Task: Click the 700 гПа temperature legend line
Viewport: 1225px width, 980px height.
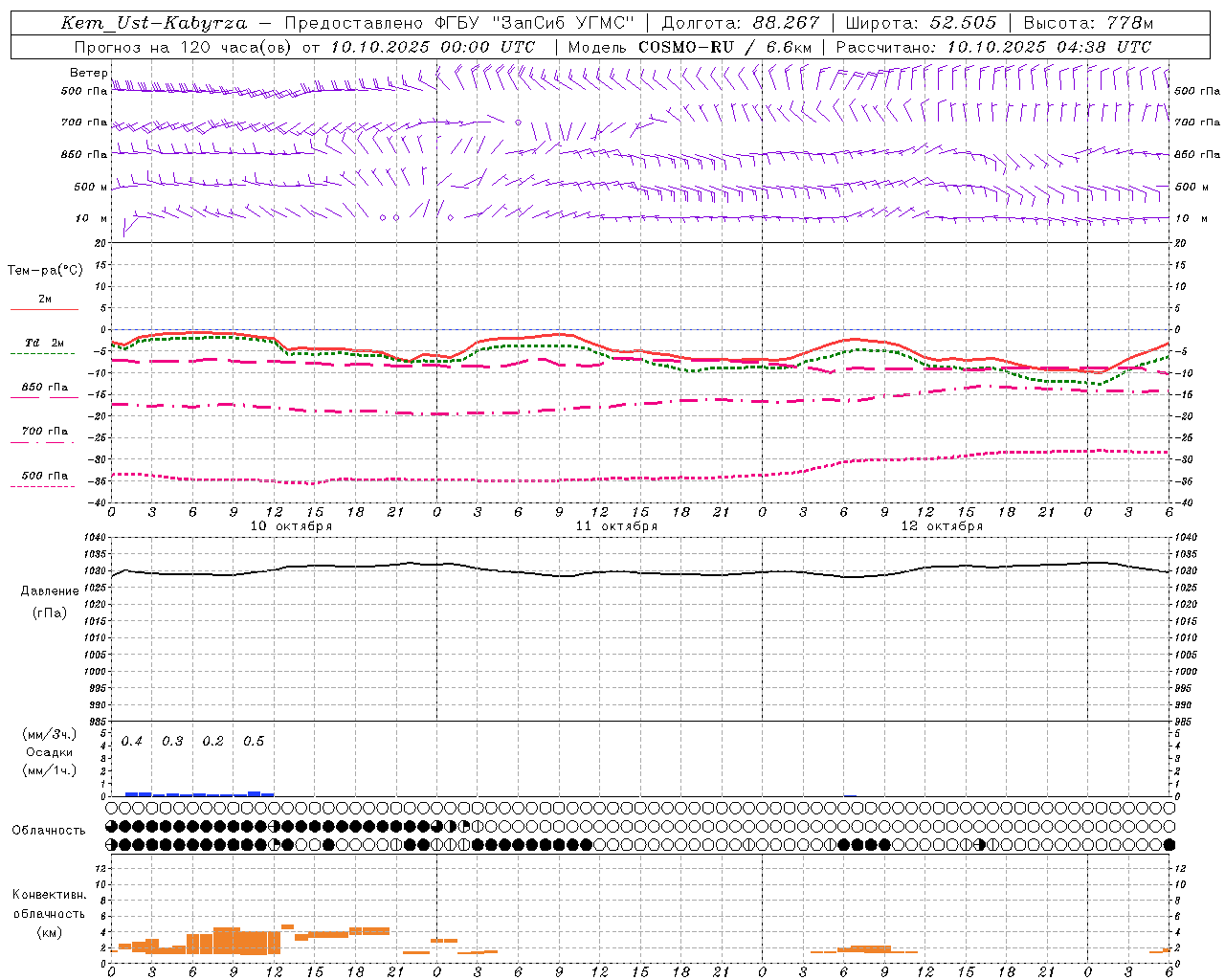Action: [44, 441]
